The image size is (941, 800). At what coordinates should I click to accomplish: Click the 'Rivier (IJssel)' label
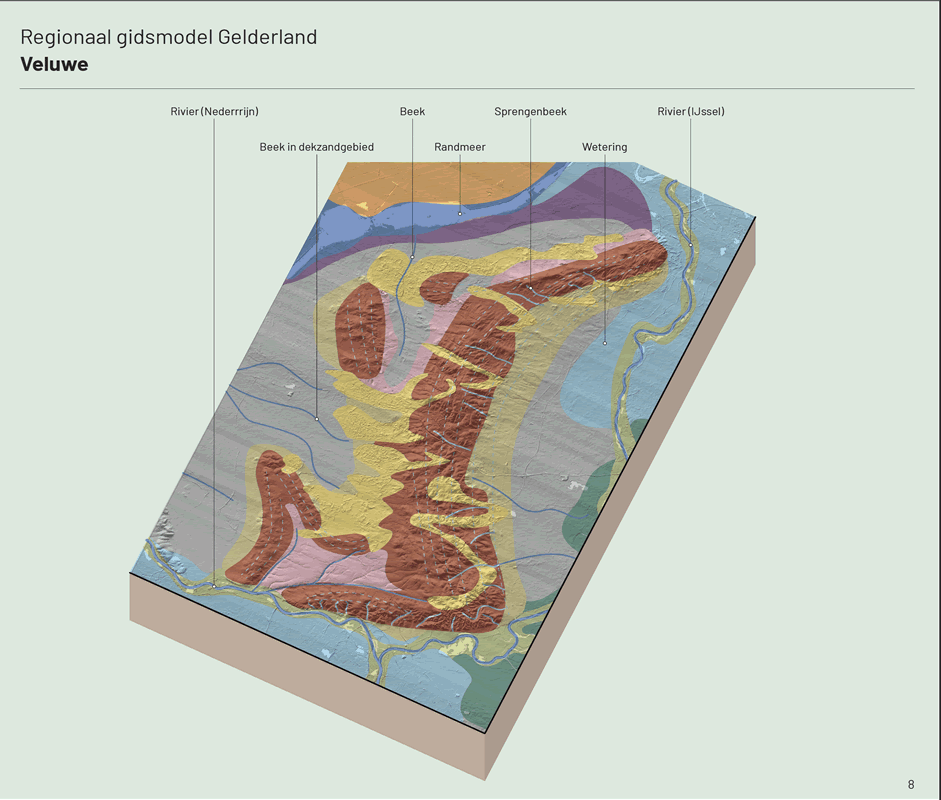(x=690, y=112)
